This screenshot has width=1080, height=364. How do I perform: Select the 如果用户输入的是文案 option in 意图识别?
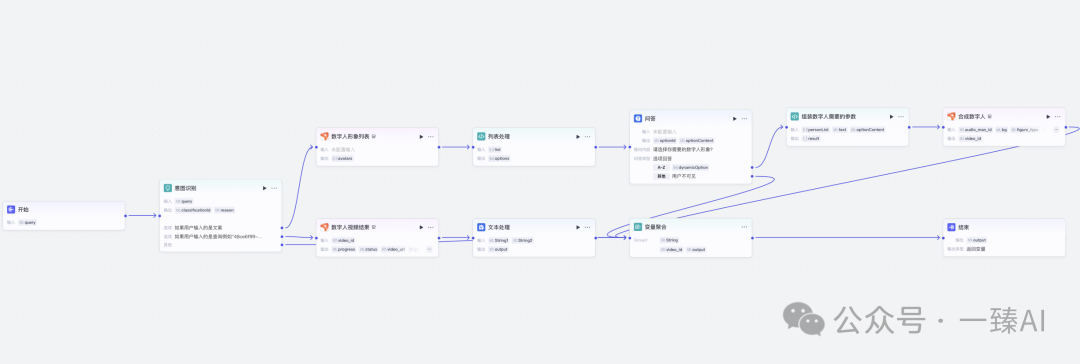click(x=198, y=228)
